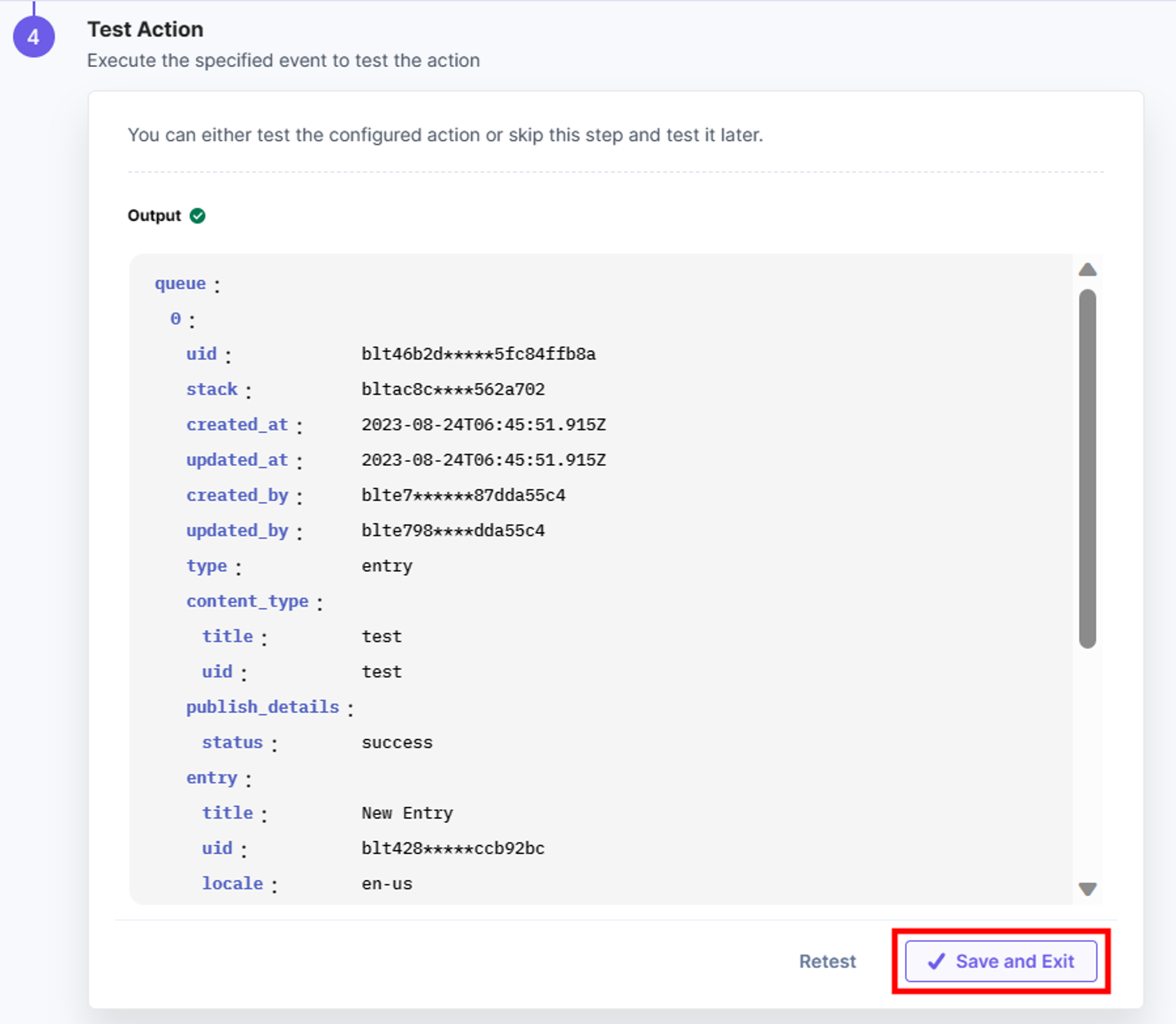
Task: Click the stack key label
Action: [211, 389]
